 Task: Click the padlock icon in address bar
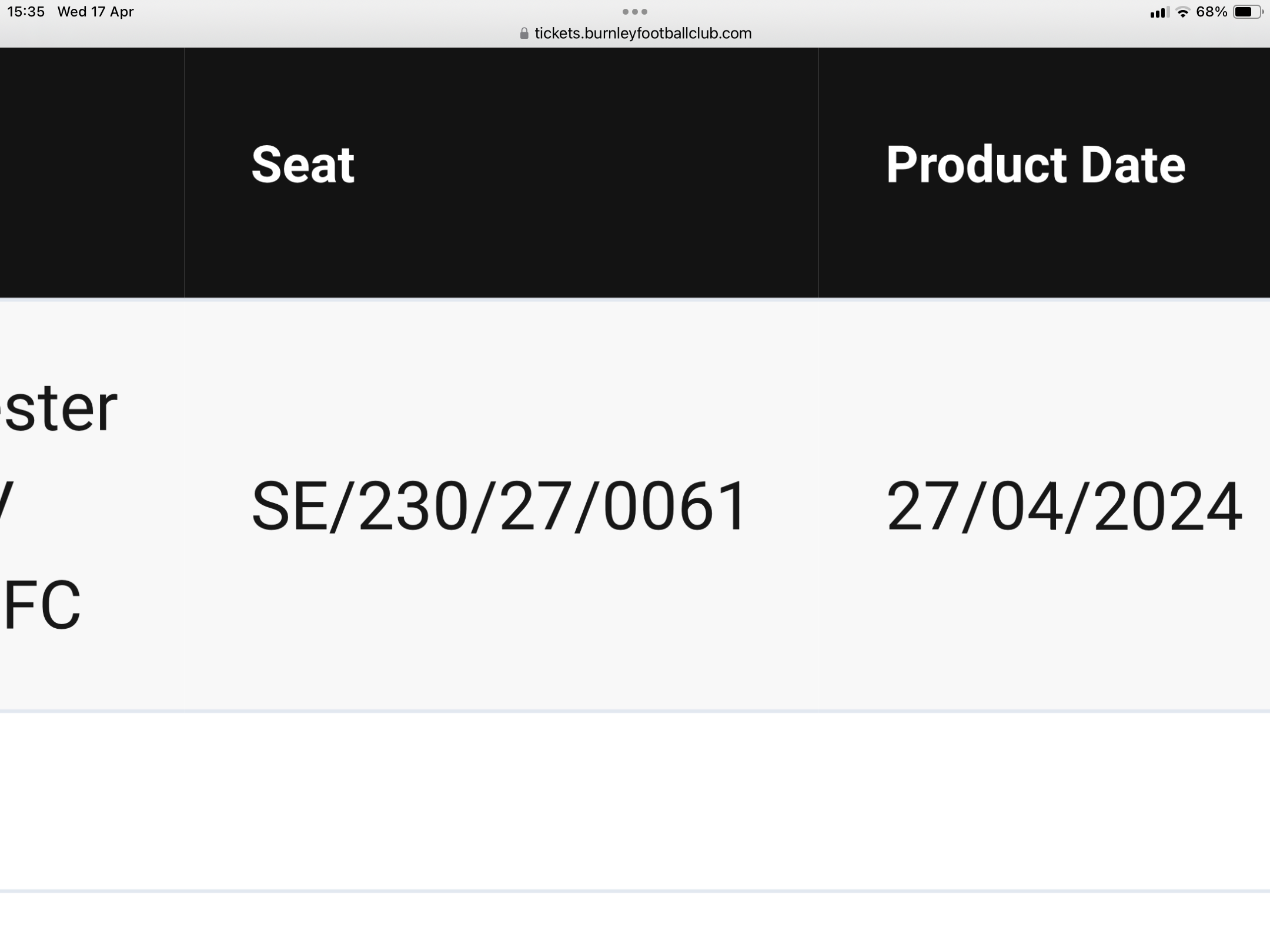(524, 33)
